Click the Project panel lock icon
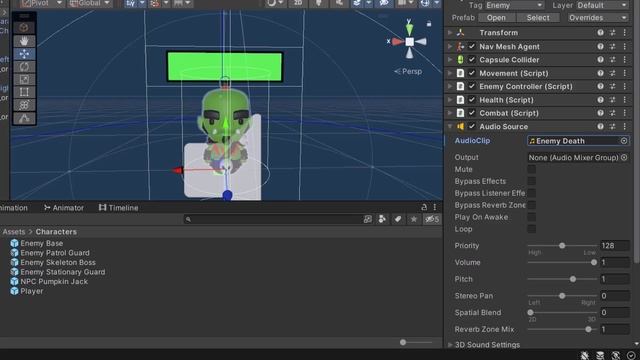Screen dimensions: 640x360 click(424, 207)
